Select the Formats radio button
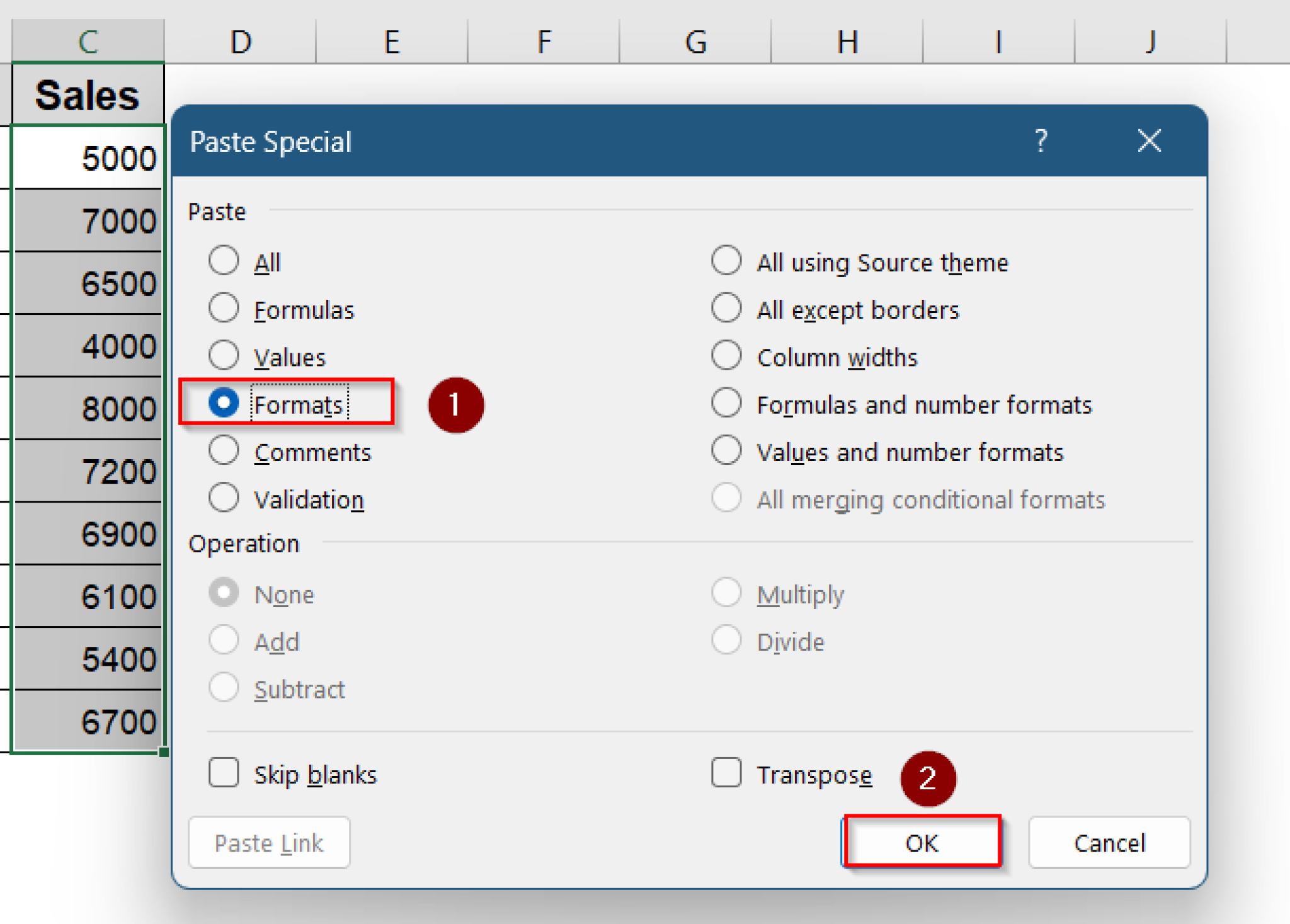This screenshot has width=1290, height=924. point(224,403)
